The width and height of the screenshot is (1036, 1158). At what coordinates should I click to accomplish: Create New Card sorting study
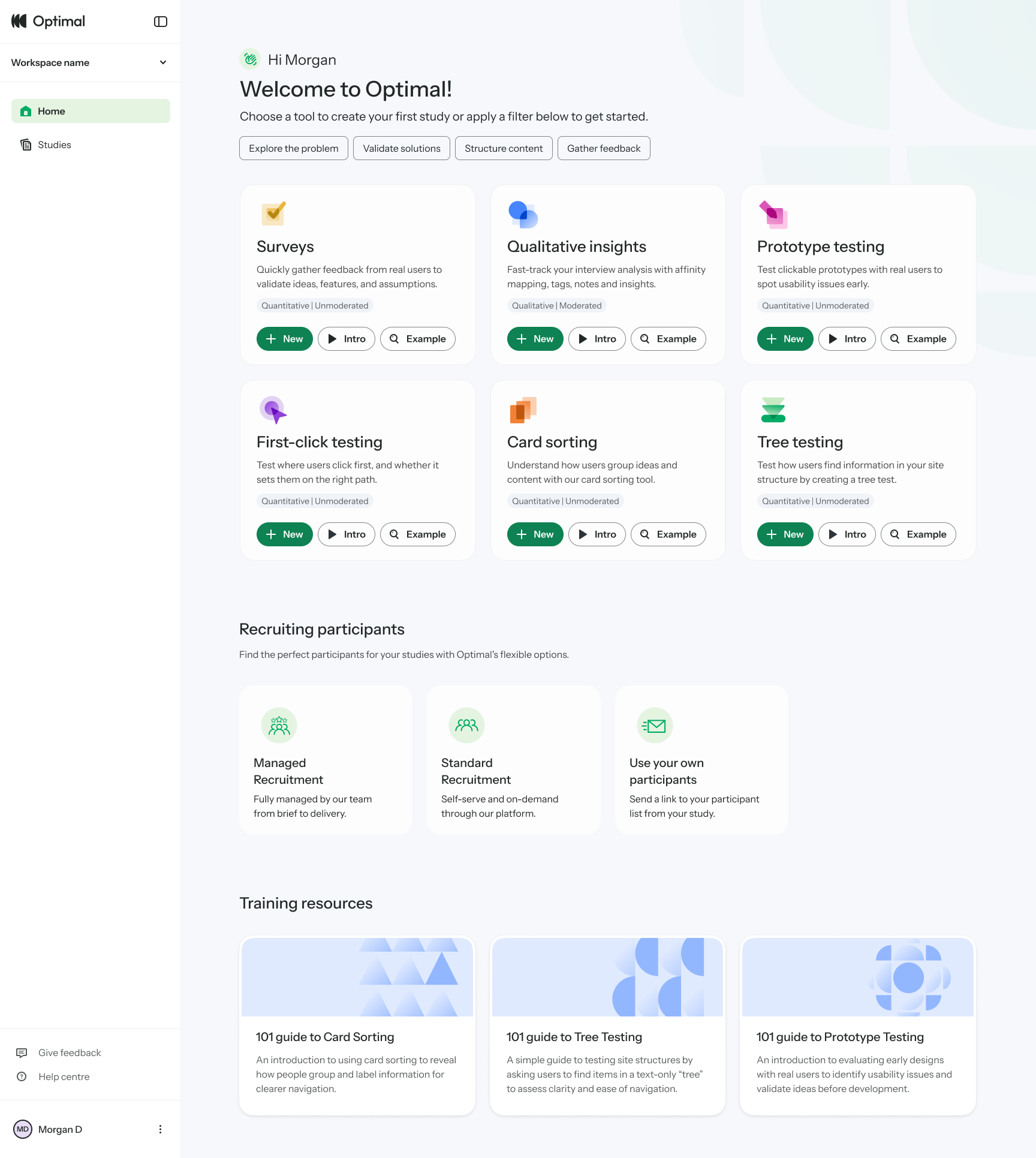pos(535,534)
